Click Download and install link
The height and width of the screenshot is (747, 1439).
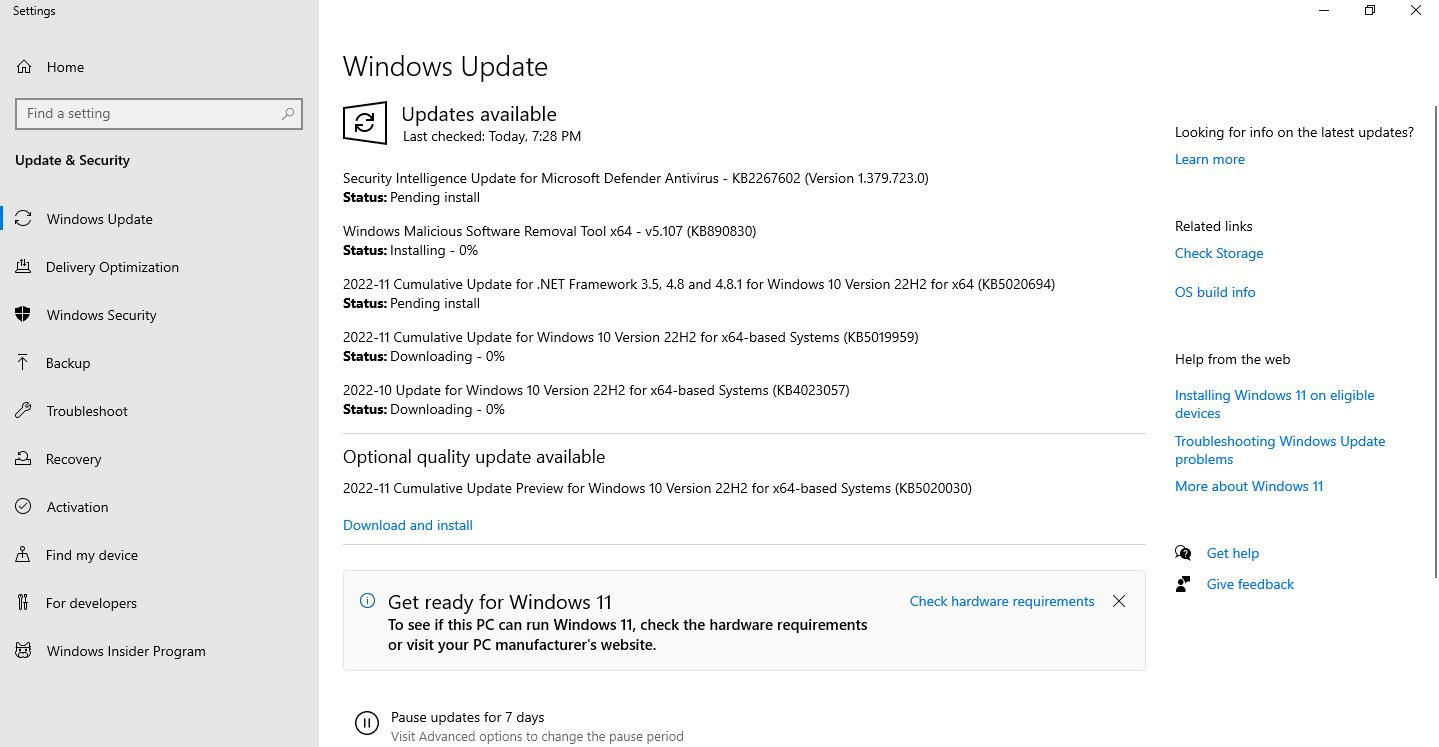(408, 525)
